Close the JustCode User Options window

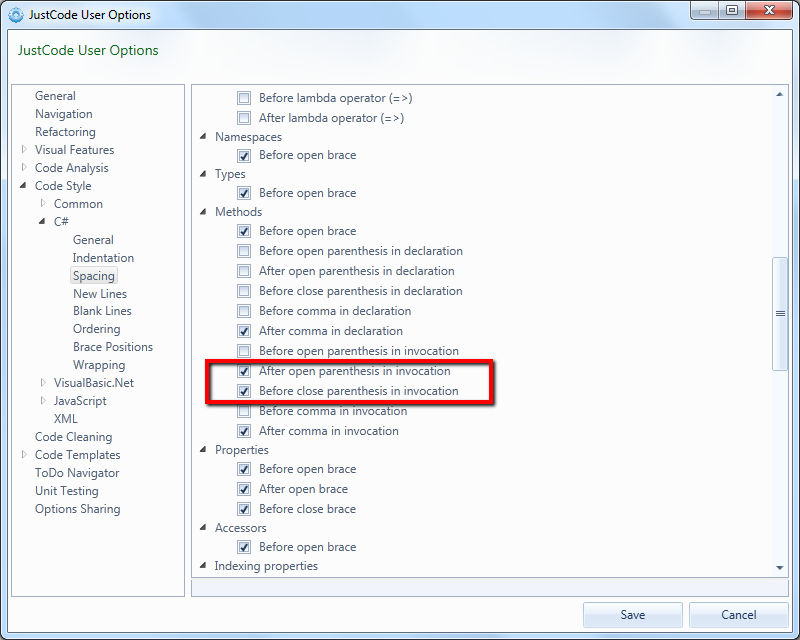point(770,10)
